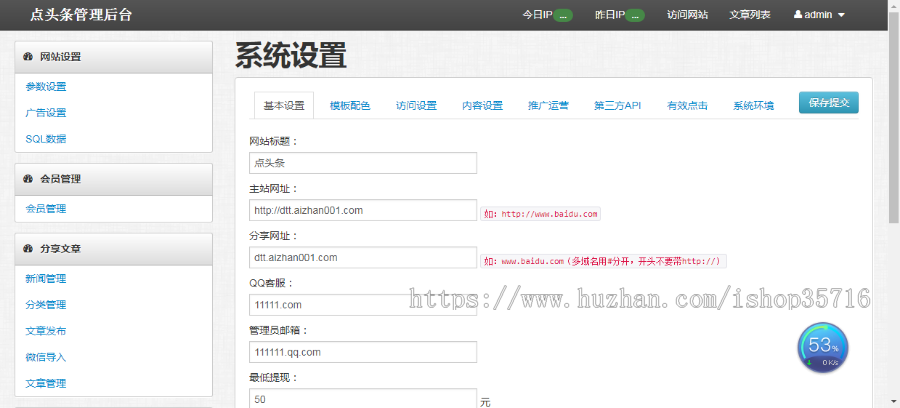Open 文章发布 in the sidebar
Screen dimensions: 900x408
[46, 331]
